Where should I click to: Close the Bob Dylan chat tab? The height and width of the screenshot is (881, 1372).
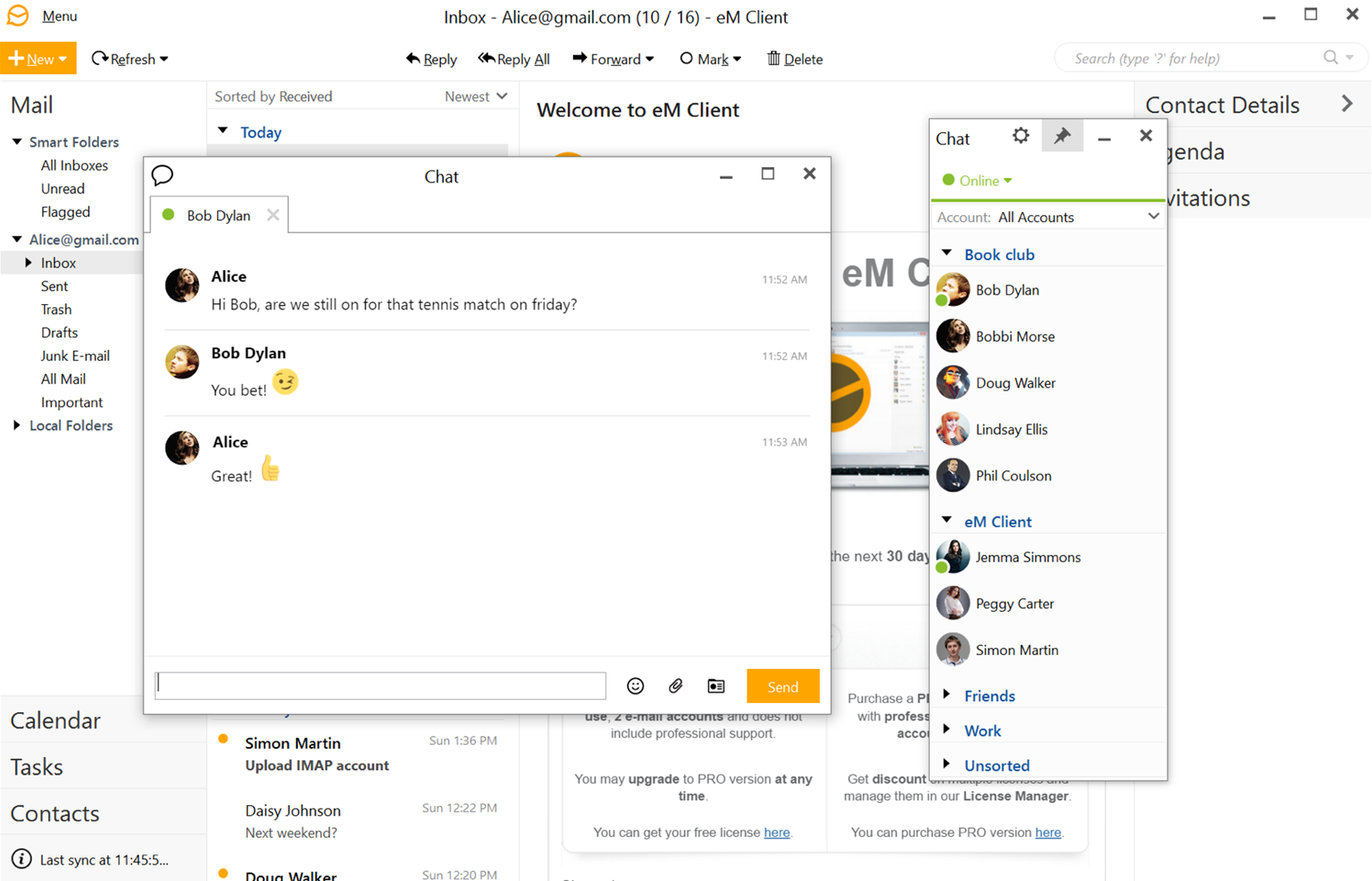click(273, 215)
